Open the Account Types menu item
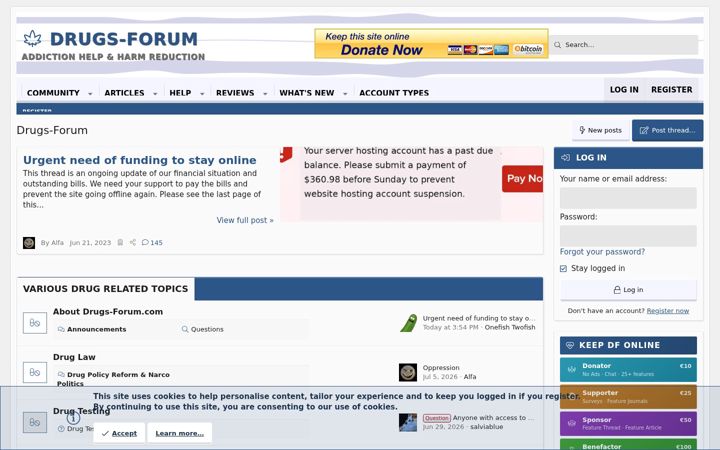 394,93
